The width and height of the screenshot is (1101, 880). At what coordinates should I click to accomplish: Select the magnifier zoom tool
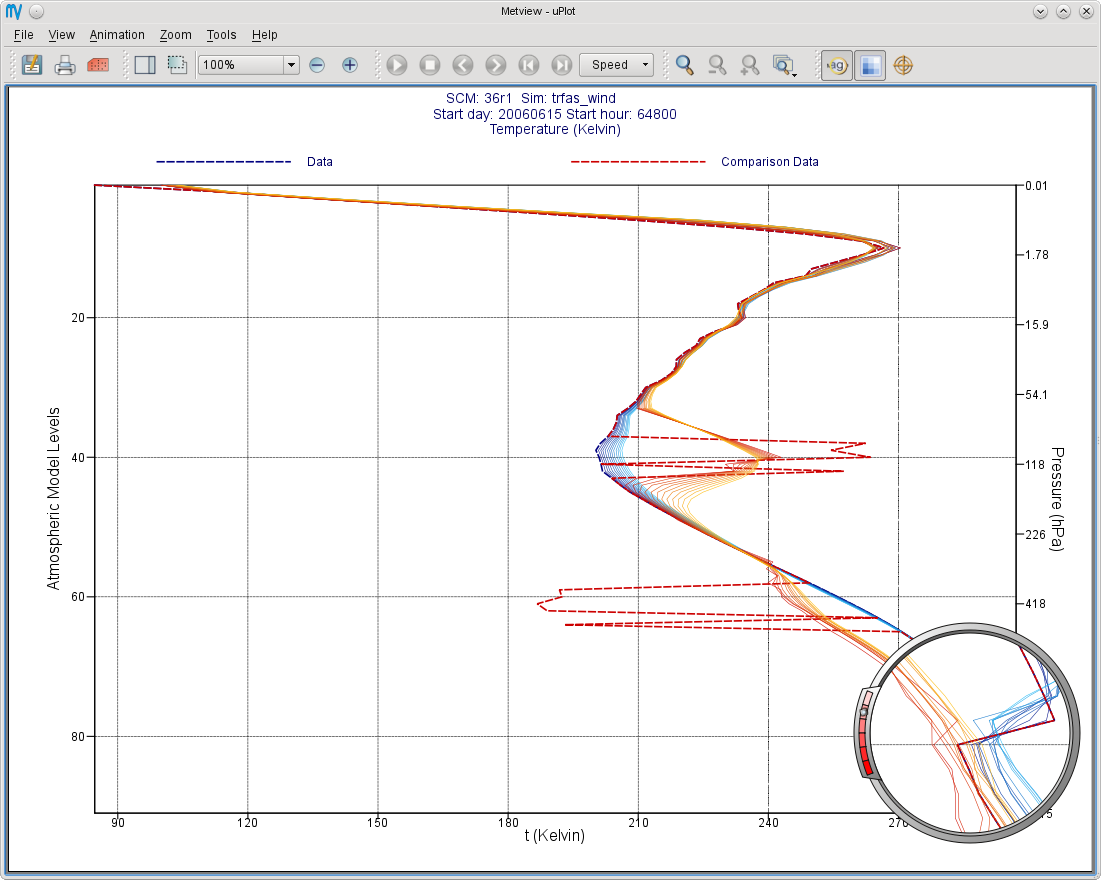[x=685, y=65]
